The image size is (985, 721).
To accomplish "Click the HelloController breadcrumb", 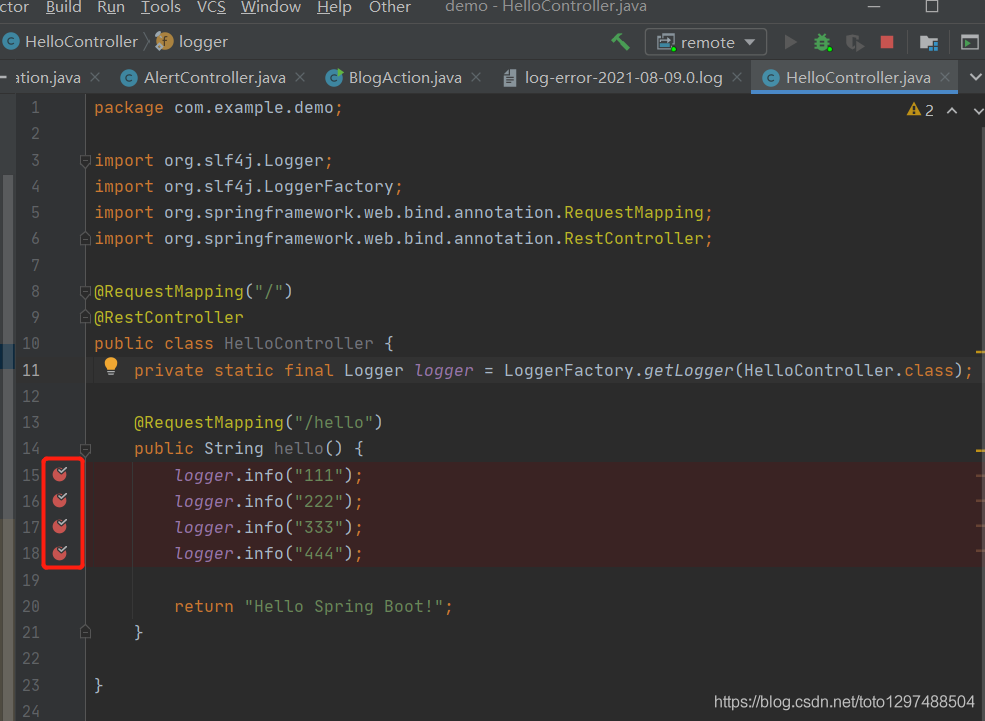I will point(81,42).
